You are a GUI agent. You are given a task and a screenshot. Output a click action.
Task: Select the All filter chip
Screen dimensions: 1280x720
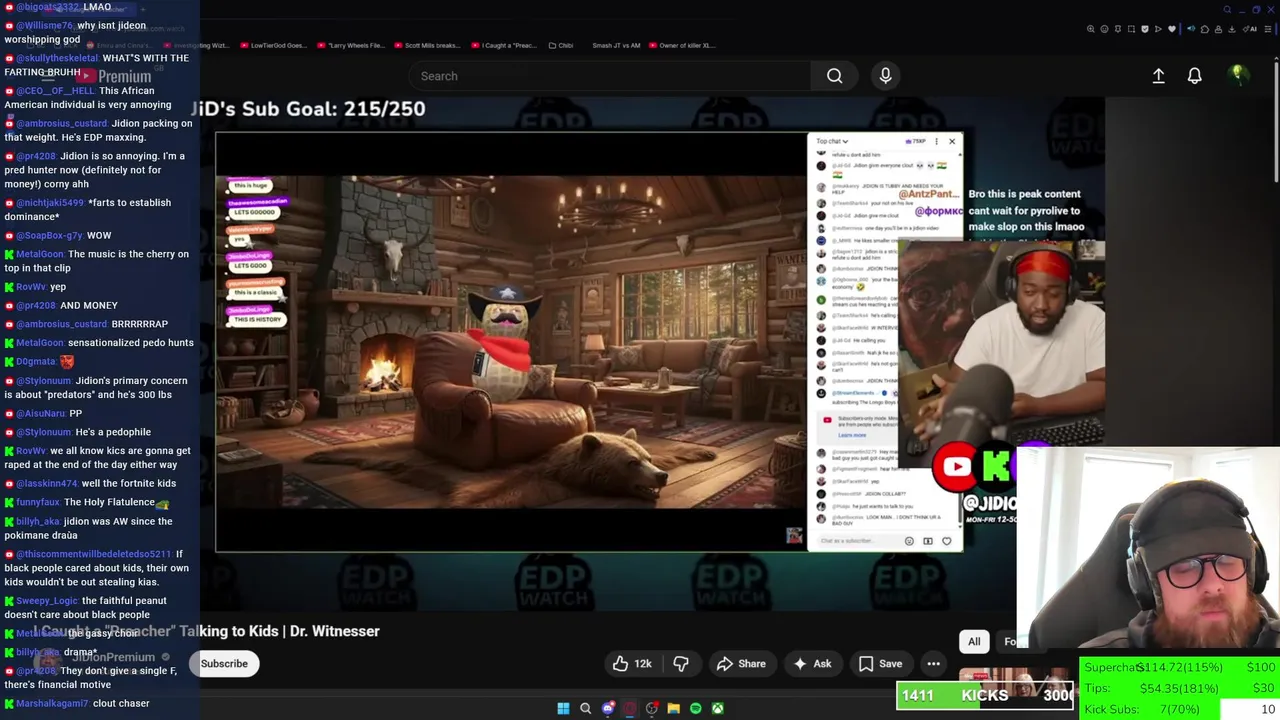coord(974,642)
